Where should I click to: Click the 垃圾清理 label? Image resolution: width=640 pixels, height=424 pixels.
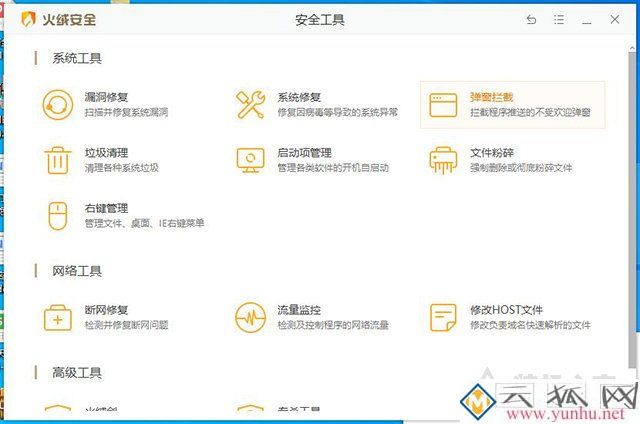click(x=106, y=153)
